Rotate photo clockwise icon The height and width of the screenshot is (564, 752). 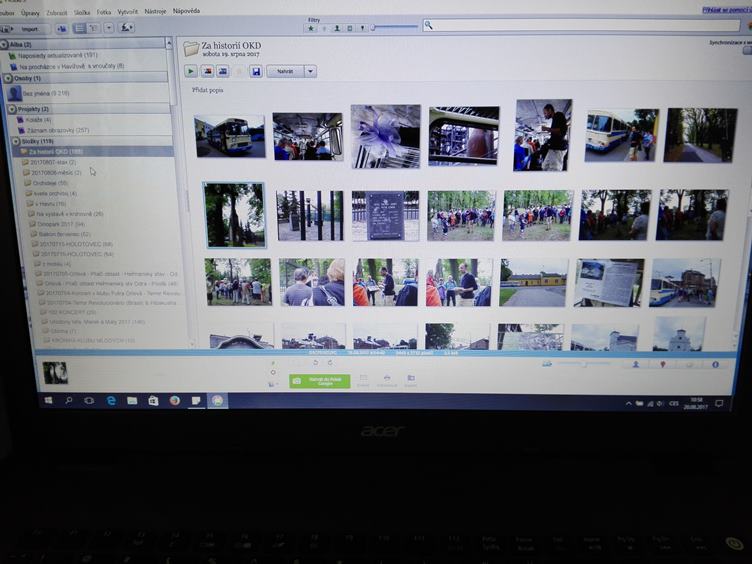[330, 363]
